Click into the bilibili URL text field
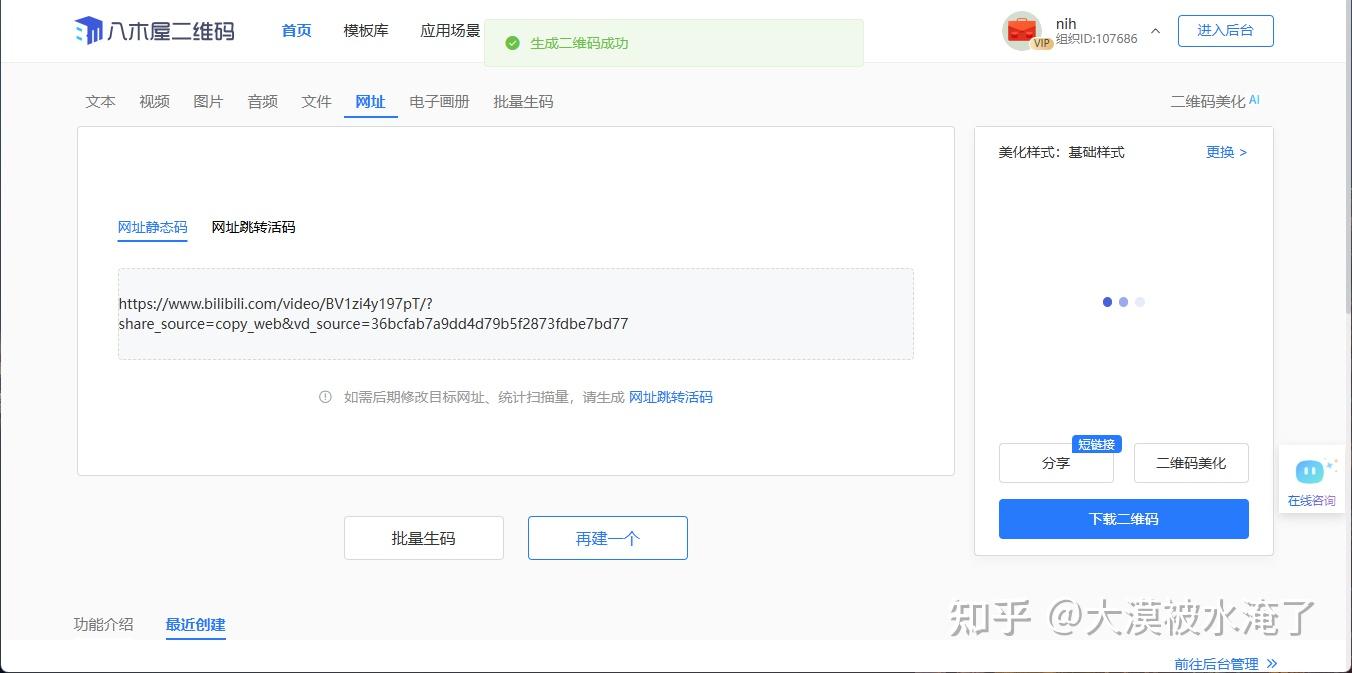 516,314
